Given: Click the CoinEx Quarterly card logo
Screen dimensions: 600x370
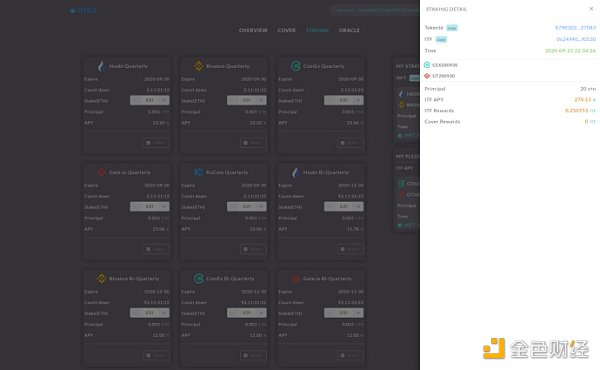Looking at the screenshot, I should point(296,66).
